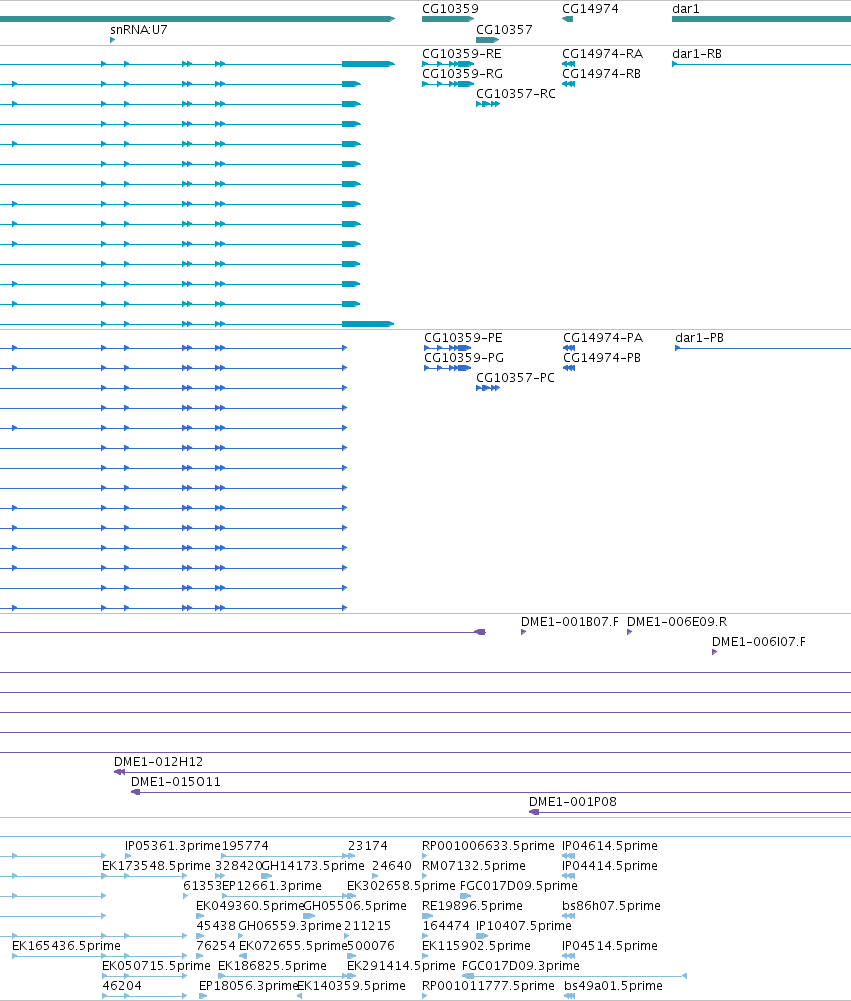This screenshot has height=1001, width=851.
Task: Open the IP10407.5prime EST label
Action: [x=523, y=926]
